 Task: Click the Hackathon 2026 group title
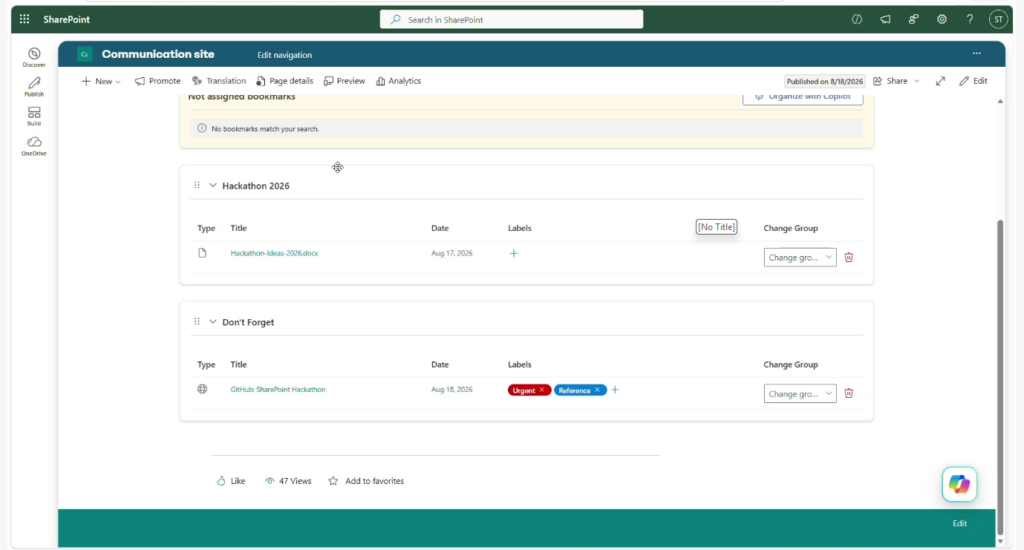255,186
